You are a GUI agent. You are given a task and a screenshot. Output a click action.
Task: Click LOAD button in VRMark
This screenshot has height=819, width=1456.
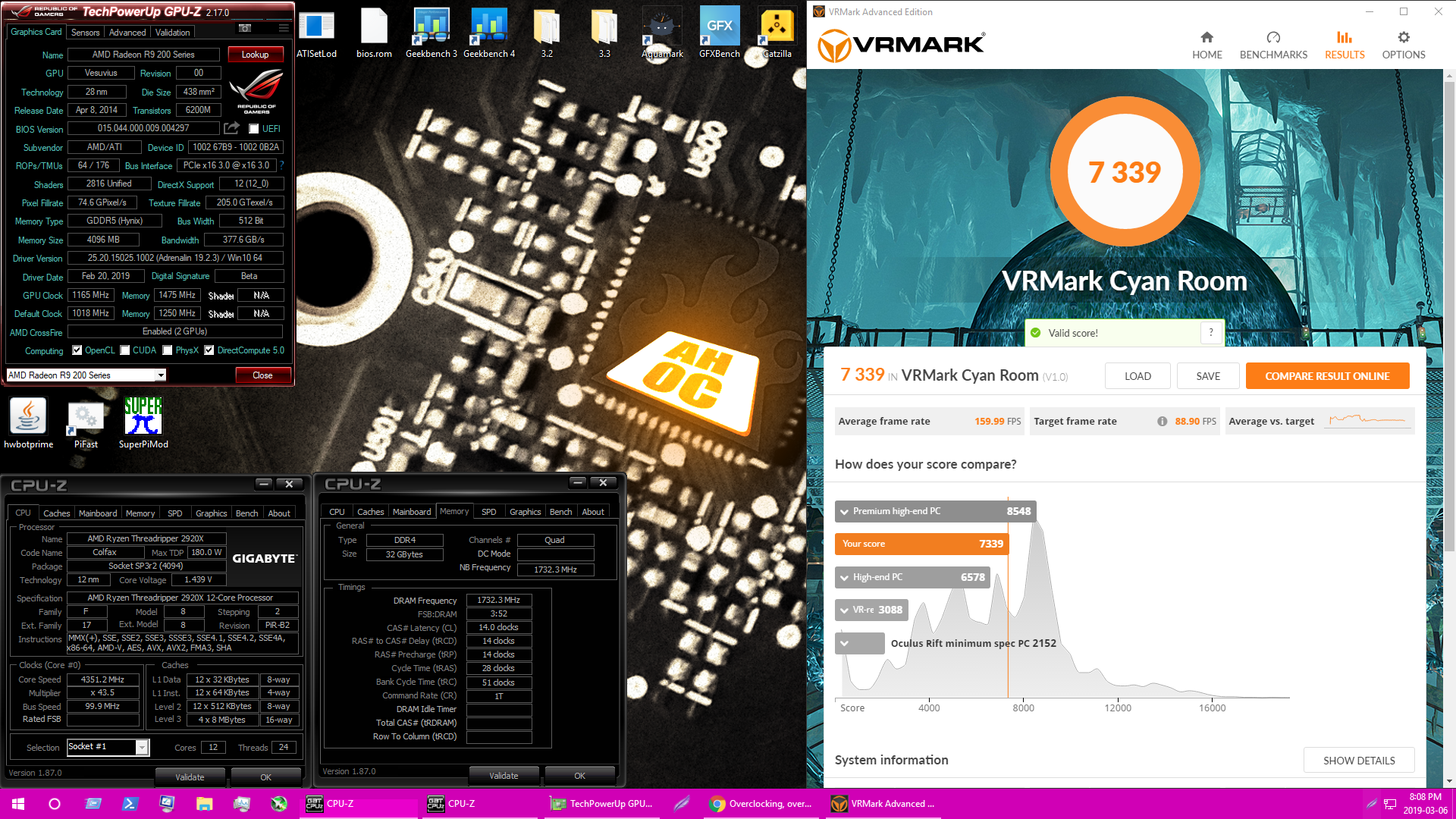1137,376
